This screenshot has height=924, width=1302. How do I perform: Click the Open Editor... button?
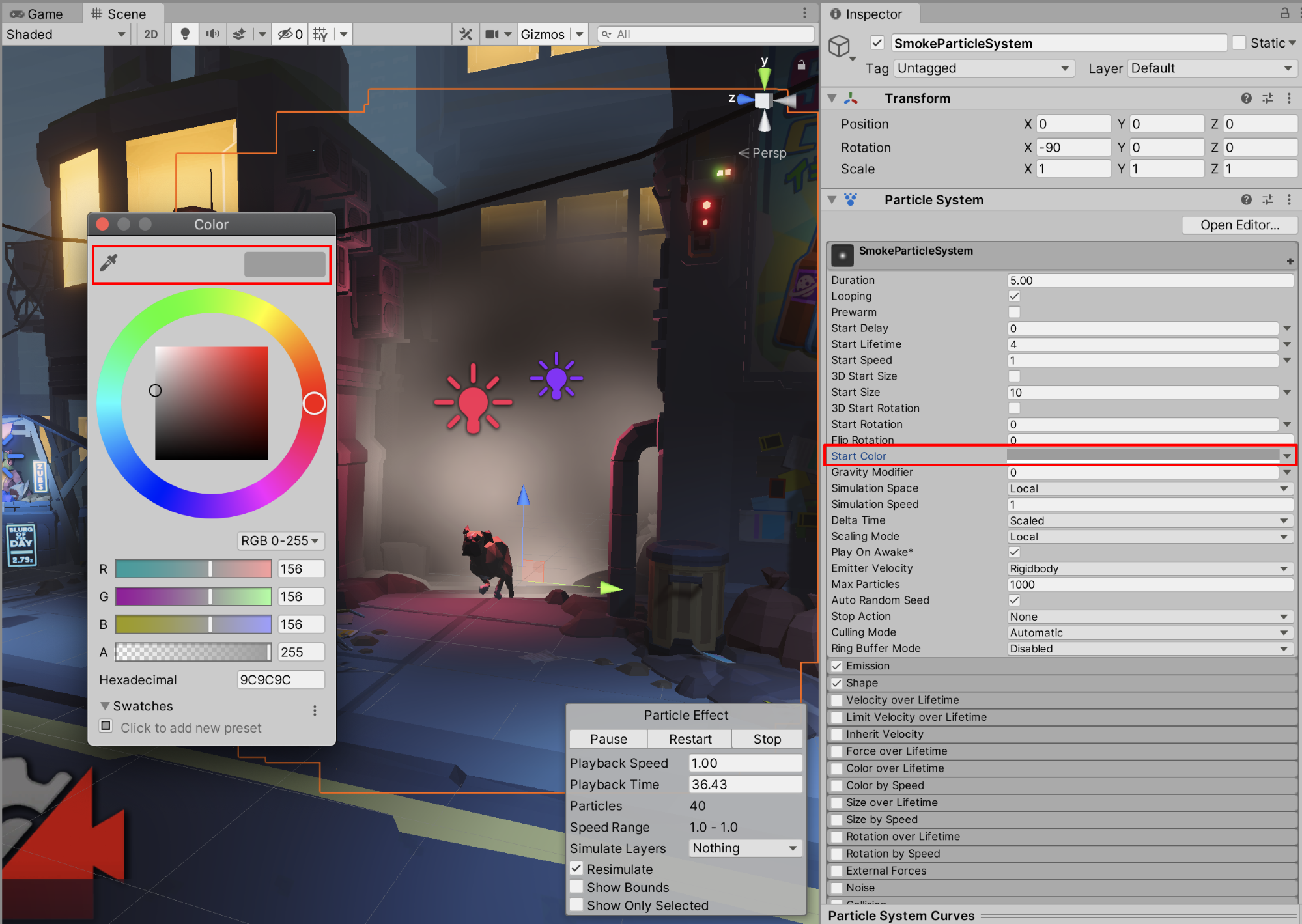[x=1239, y=225]
